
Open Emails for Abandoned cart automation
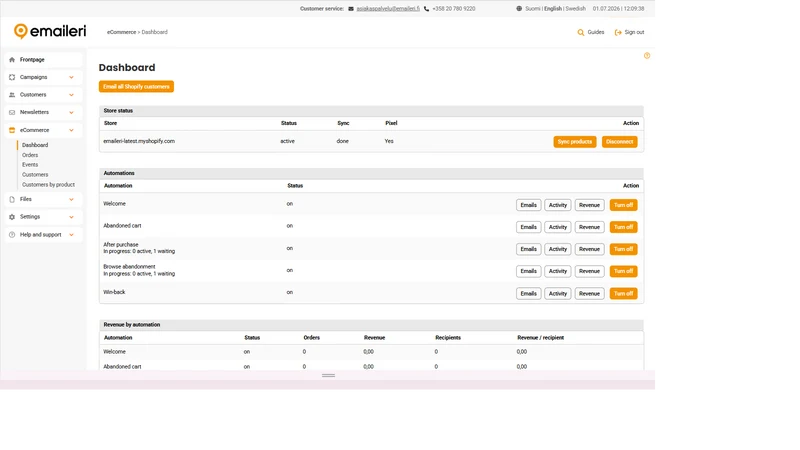click(528, 227)
